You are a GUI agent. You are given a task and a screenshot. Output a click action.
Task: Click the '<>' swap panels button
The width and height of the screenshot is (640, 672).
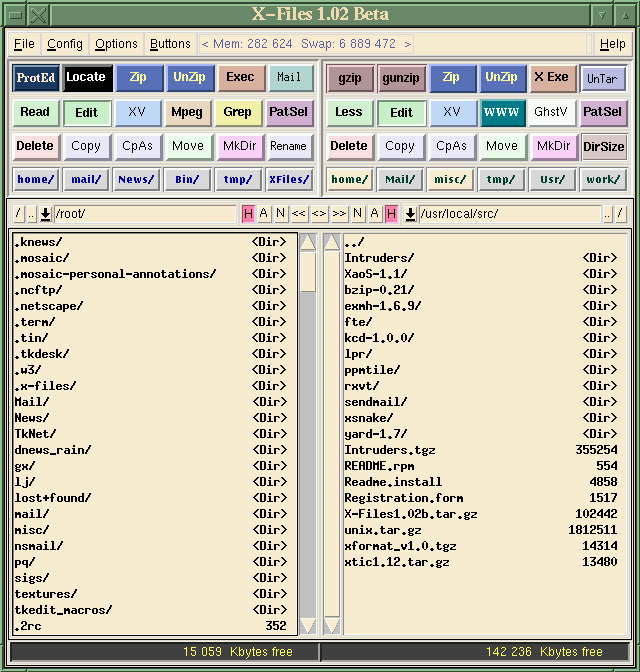tap(319, 214)
